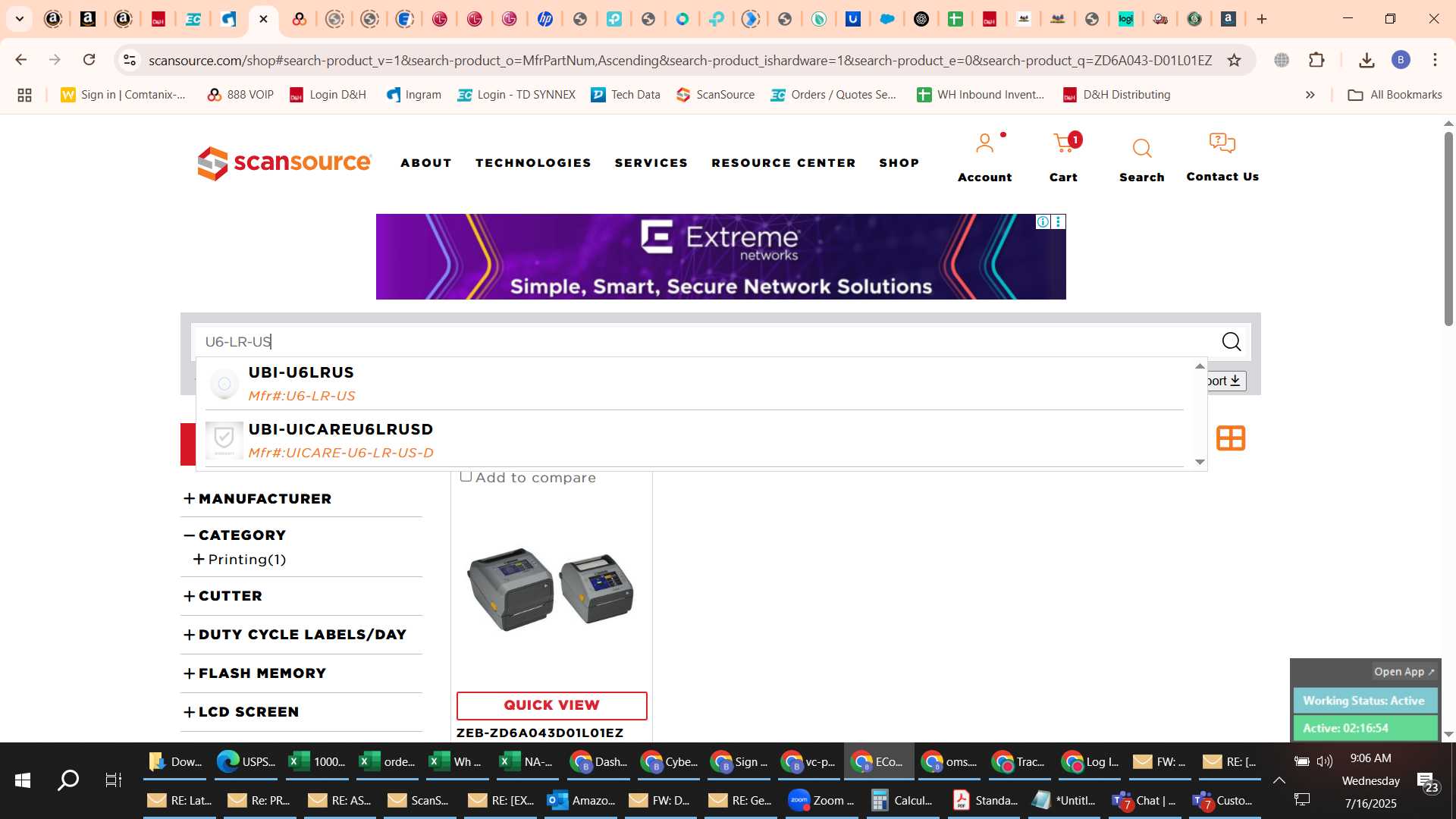The height and width of the screenshot is (819, 1456).
Task: Open the volume control in the system tray
Action: (1325, 761)
